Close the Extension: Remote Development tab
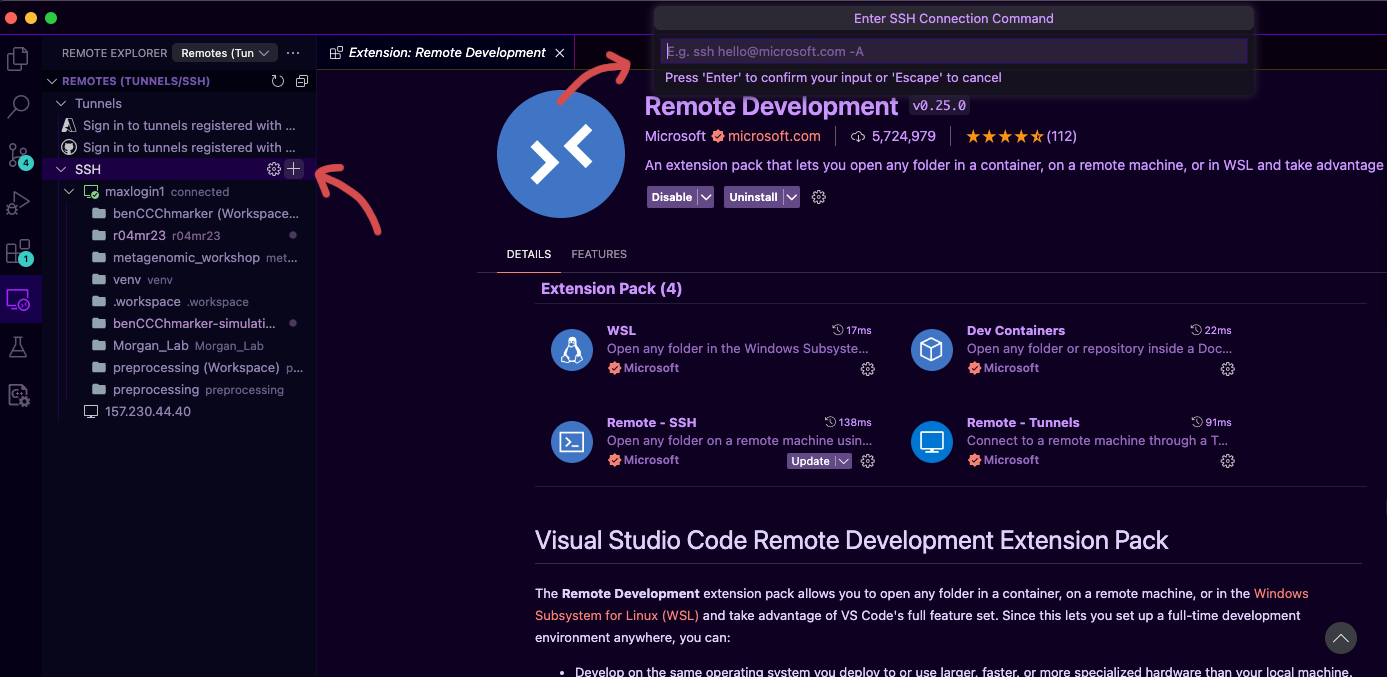 [x=560, y=53]
